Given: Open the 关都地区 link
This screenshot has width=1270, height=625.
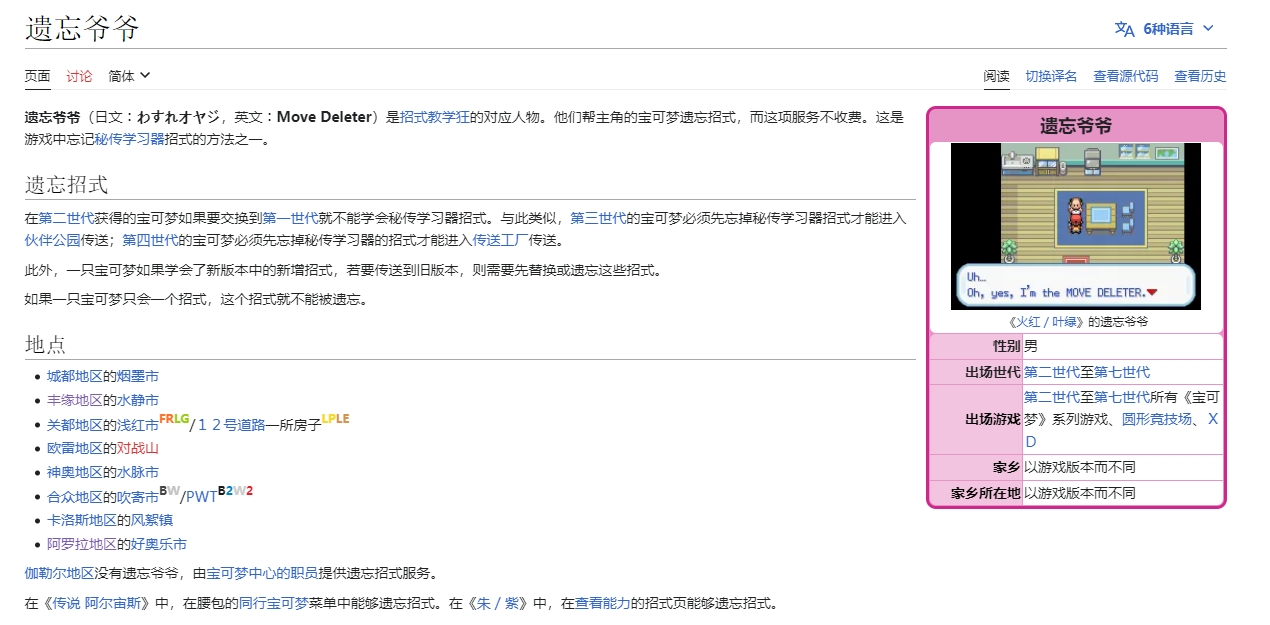Looking at the screenshot, I should [x=75, y=425].
